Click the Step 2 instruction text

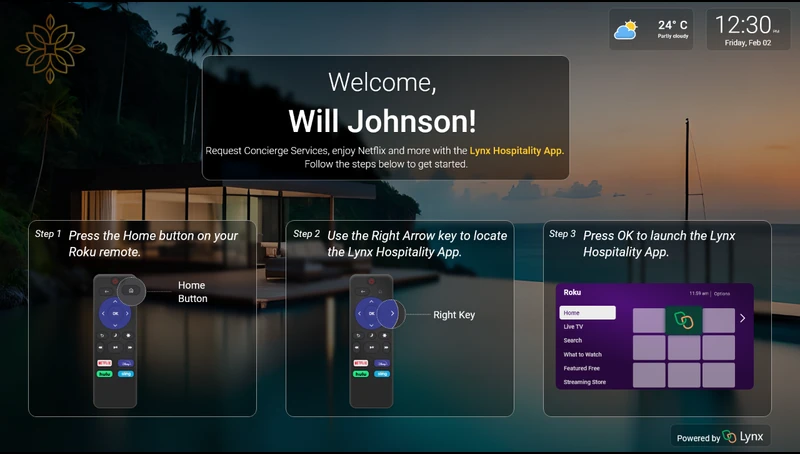pyautogui.click(x=417, y=244)
